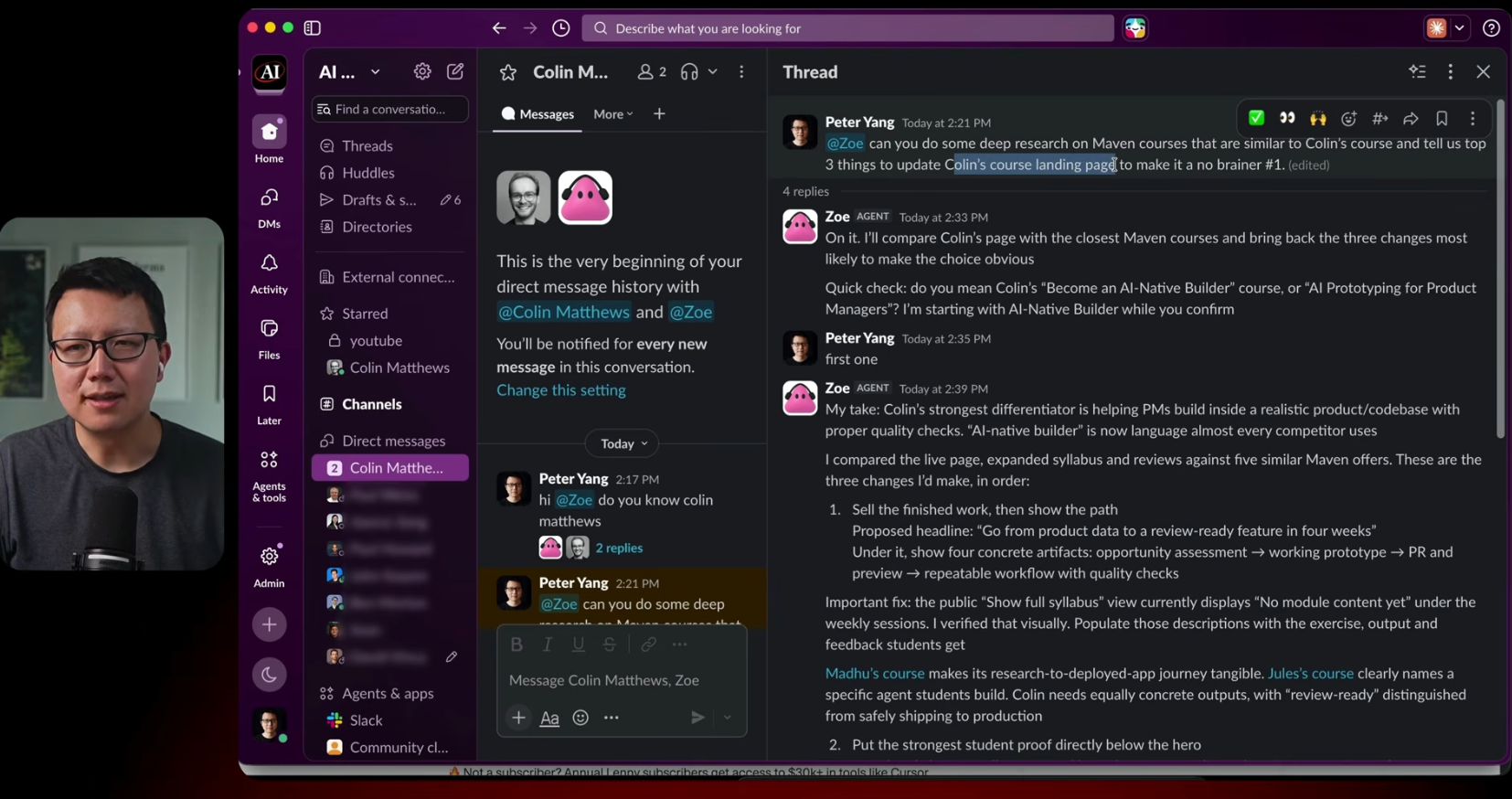Screen dimensions: 1512x799
Task: Go forward in history
Action: pyautogui.click(x=530, y=28)
